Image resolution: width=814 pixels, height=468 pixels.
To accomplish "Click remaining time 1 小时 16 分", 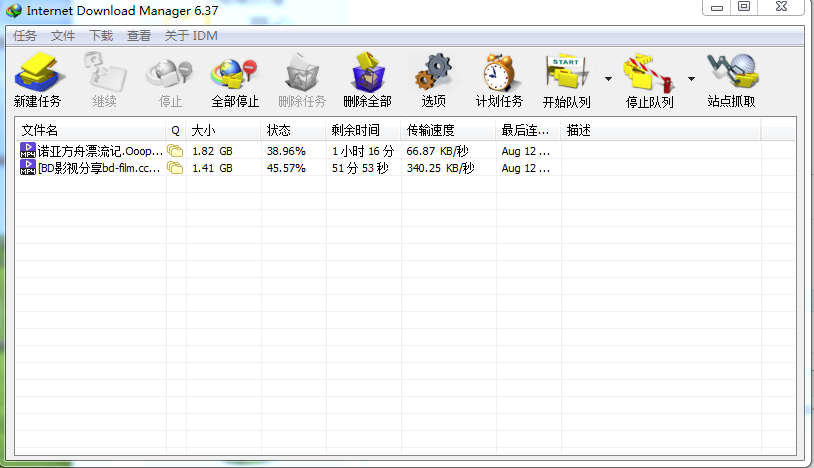I will (x=363, y=151).
